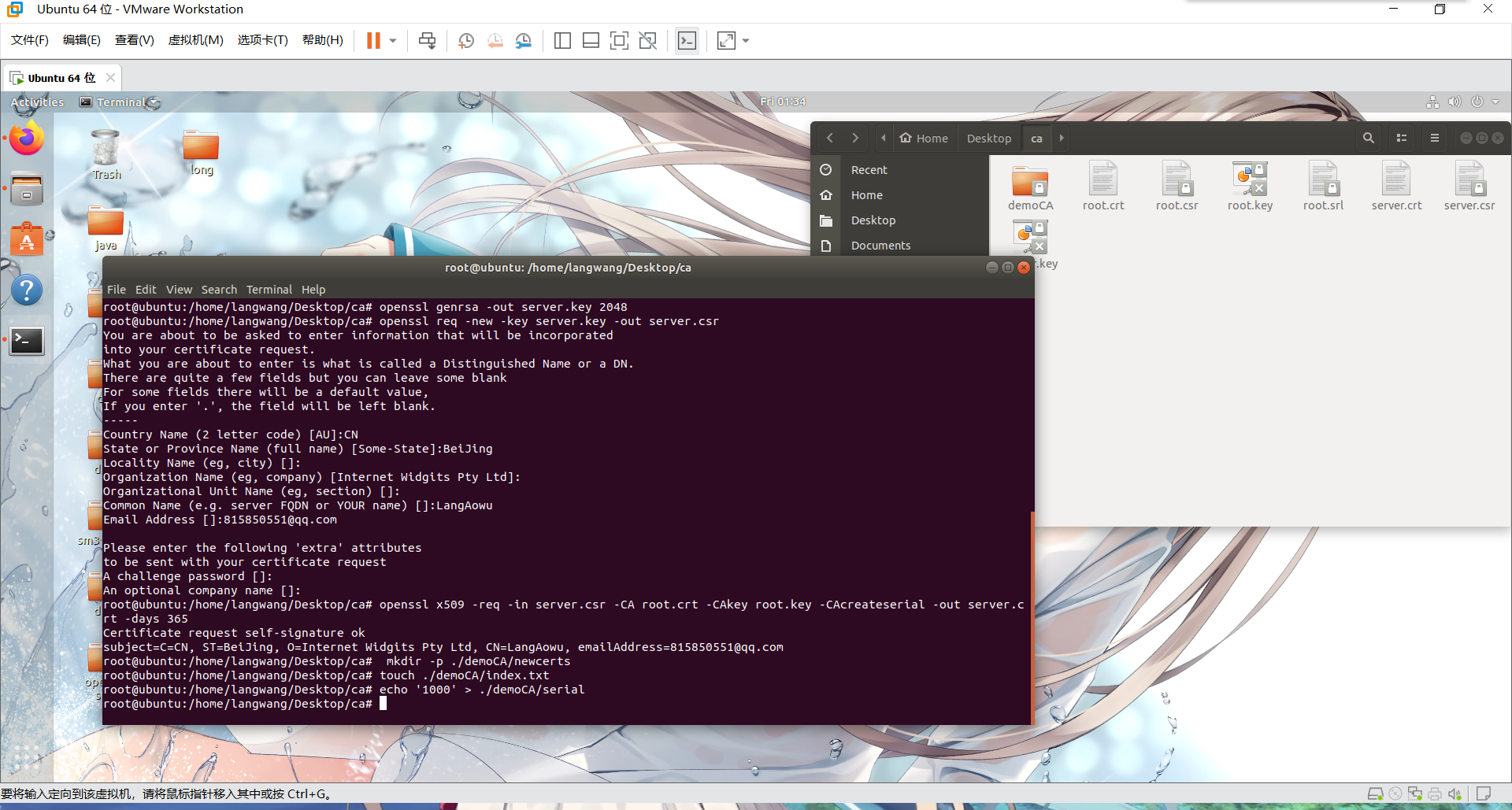Open the dropdown arrow beside the pause icon

click(393, 40)
